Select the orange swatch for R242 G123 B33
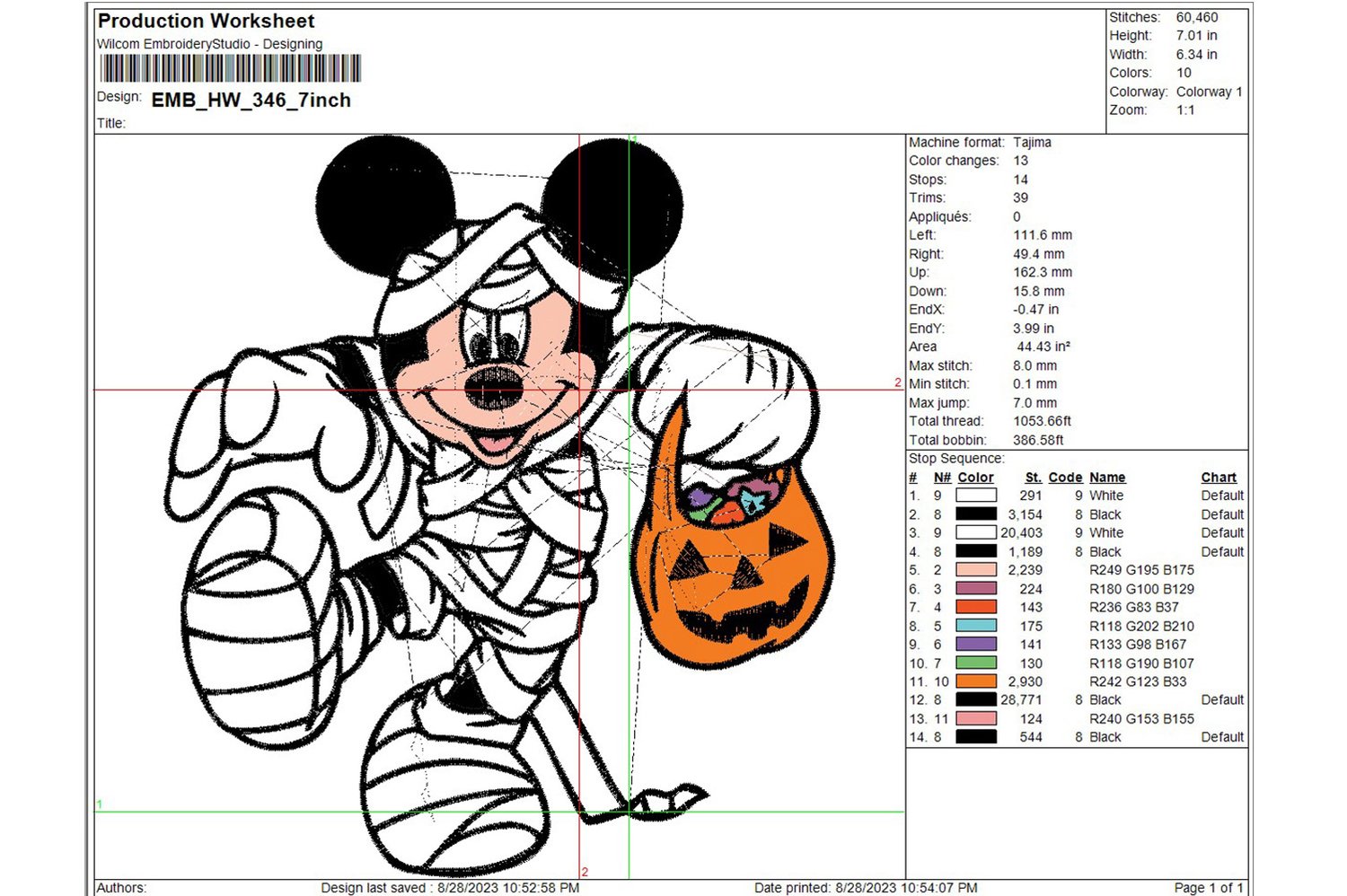This screenshot has width=1347, height=896. pyautogui.click(x=976, y=681)
